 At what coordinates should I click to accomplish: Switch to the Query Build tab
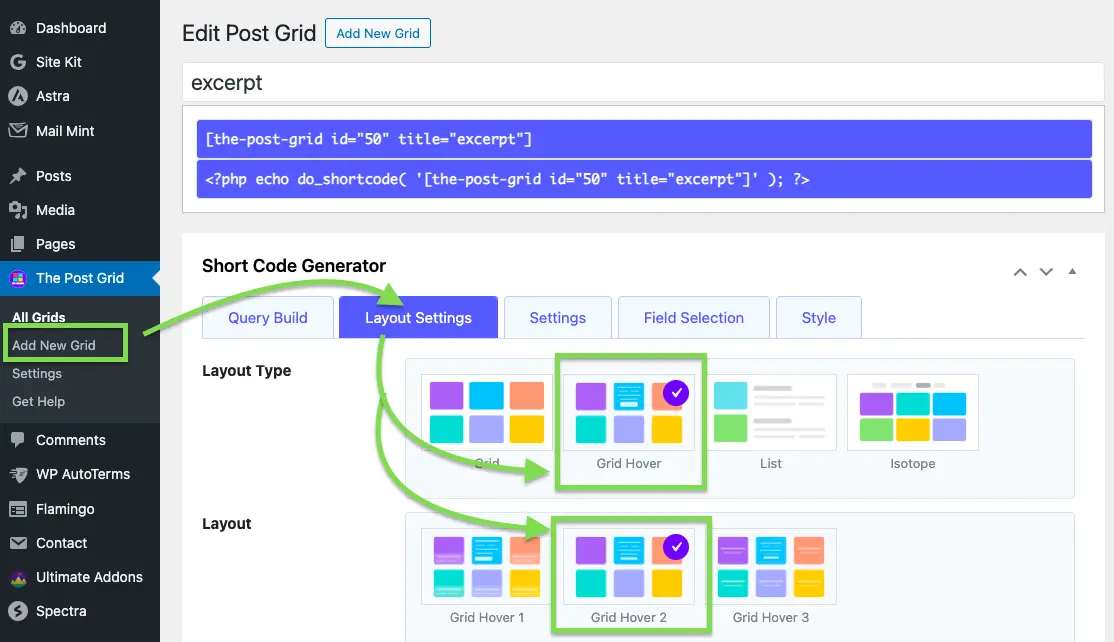(268, 318)
